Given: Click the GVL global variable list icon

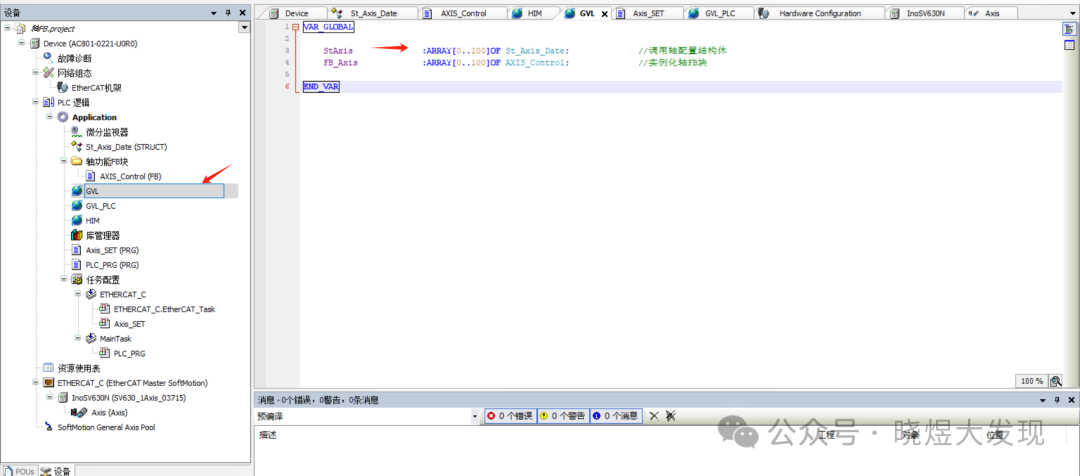Looking at the screenshot, I should click(77, 191).
